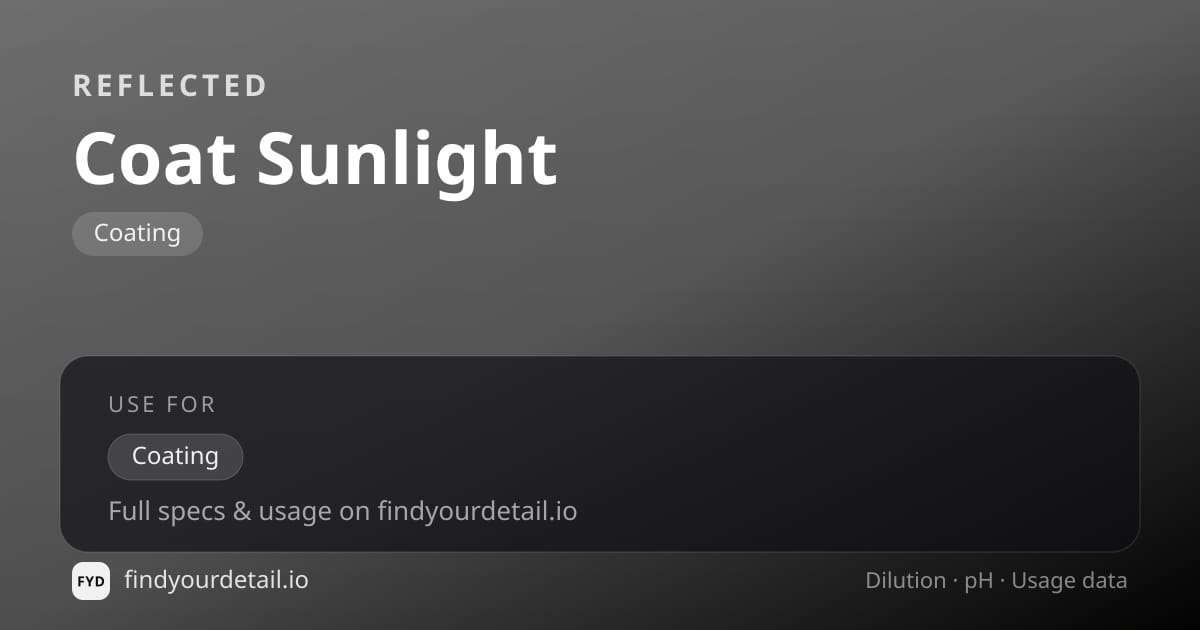Image resolution: width=1200 pixels, height=630 pixels.
Task: Open findyourdetail.io within the Full specs sentence
Action: [477, 511]
